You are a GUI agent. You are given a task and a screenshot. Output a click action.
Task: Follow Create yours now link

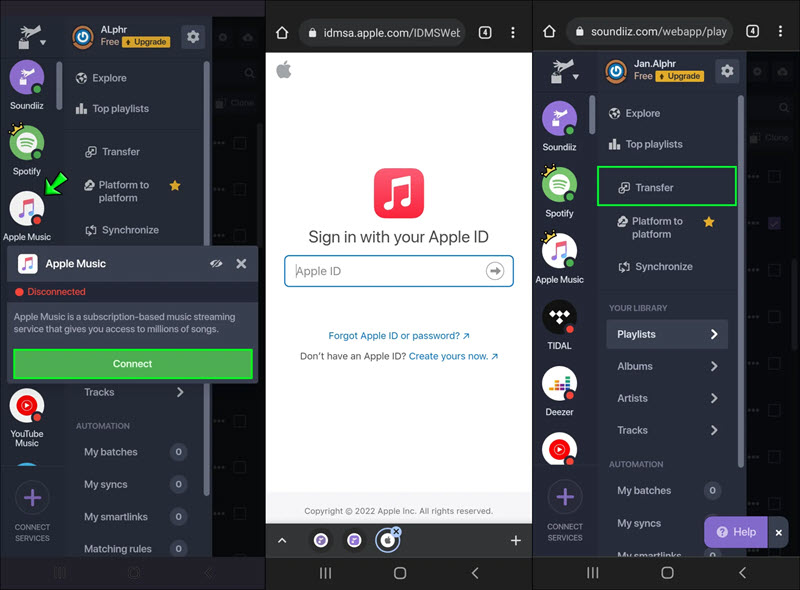point(453,356)
